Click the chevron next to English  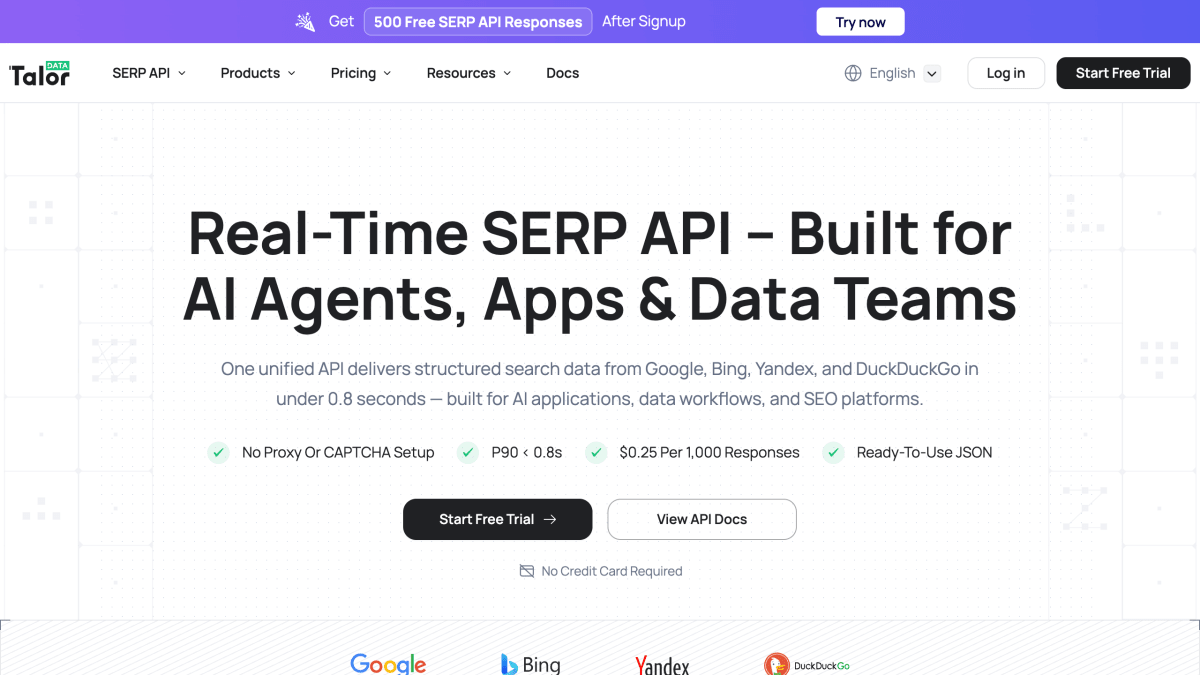(x=932, y=73)
